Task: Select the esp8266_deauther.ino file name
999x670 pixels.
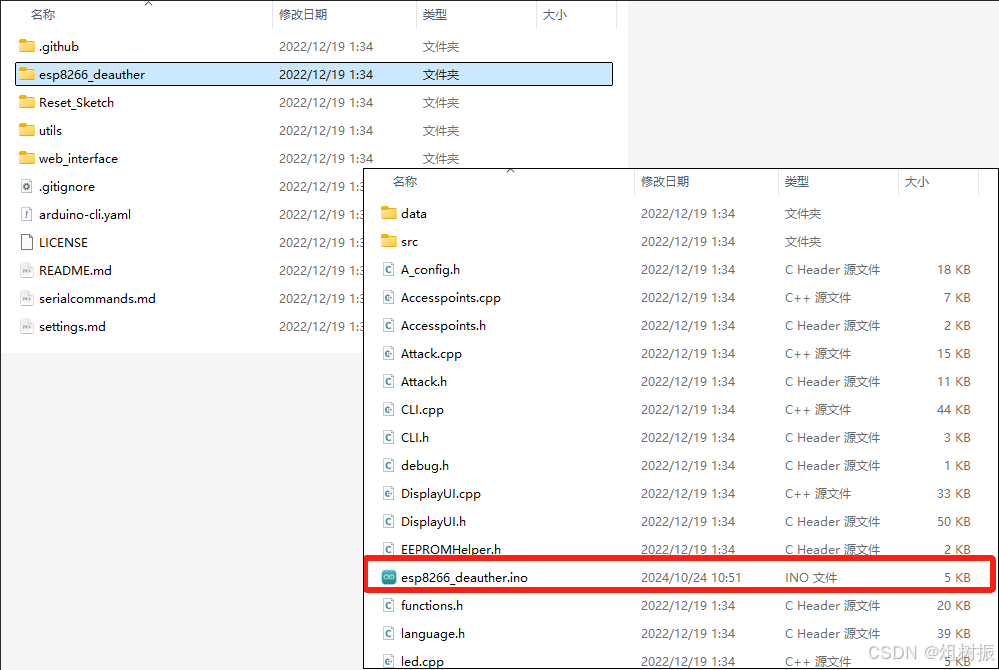Action: point(464,578)
